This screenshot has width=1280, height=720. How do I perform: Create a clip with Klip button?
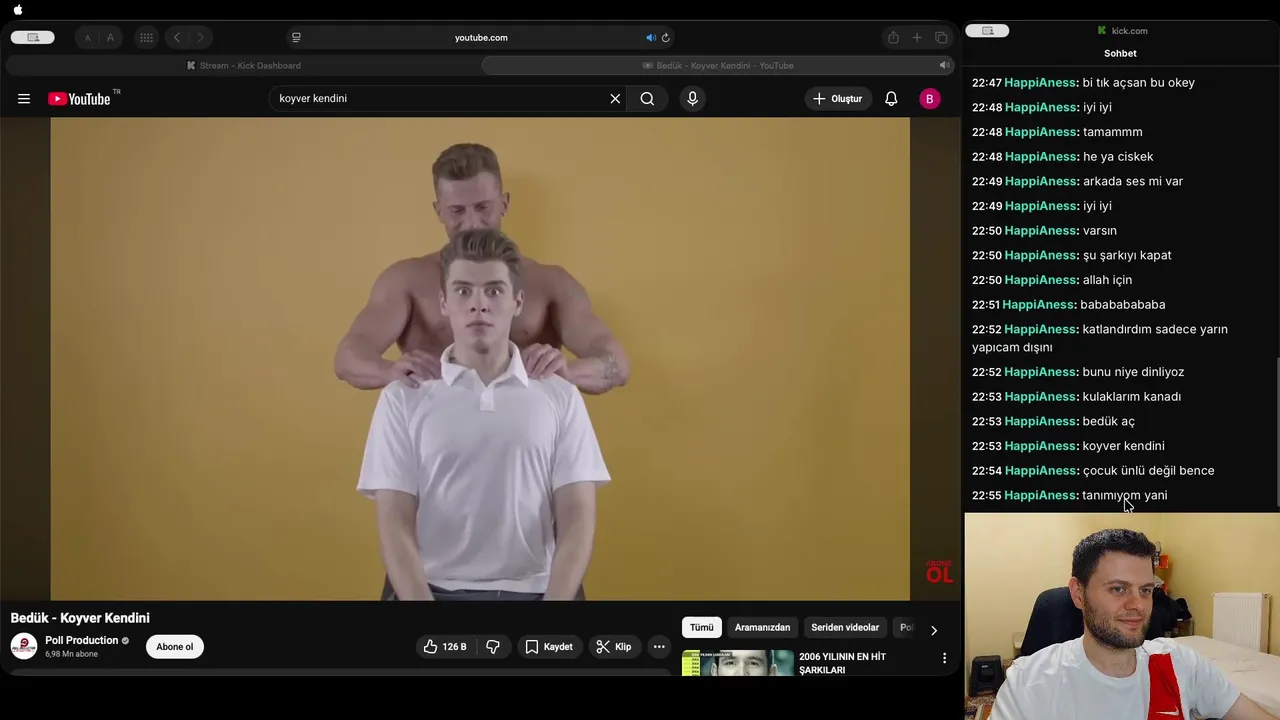(614, 647)
